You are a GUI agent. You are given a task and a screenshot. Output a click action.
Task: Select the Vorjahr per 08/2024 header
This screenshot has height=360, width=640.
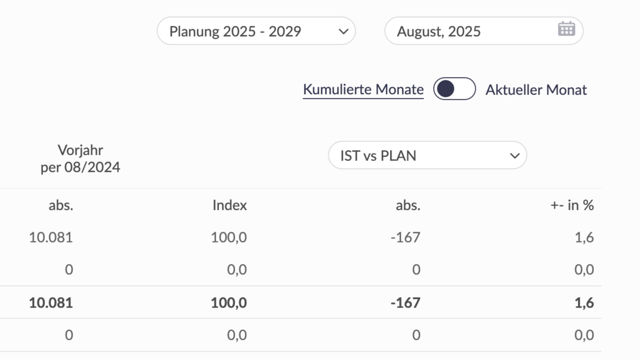[x=80, y=159]
